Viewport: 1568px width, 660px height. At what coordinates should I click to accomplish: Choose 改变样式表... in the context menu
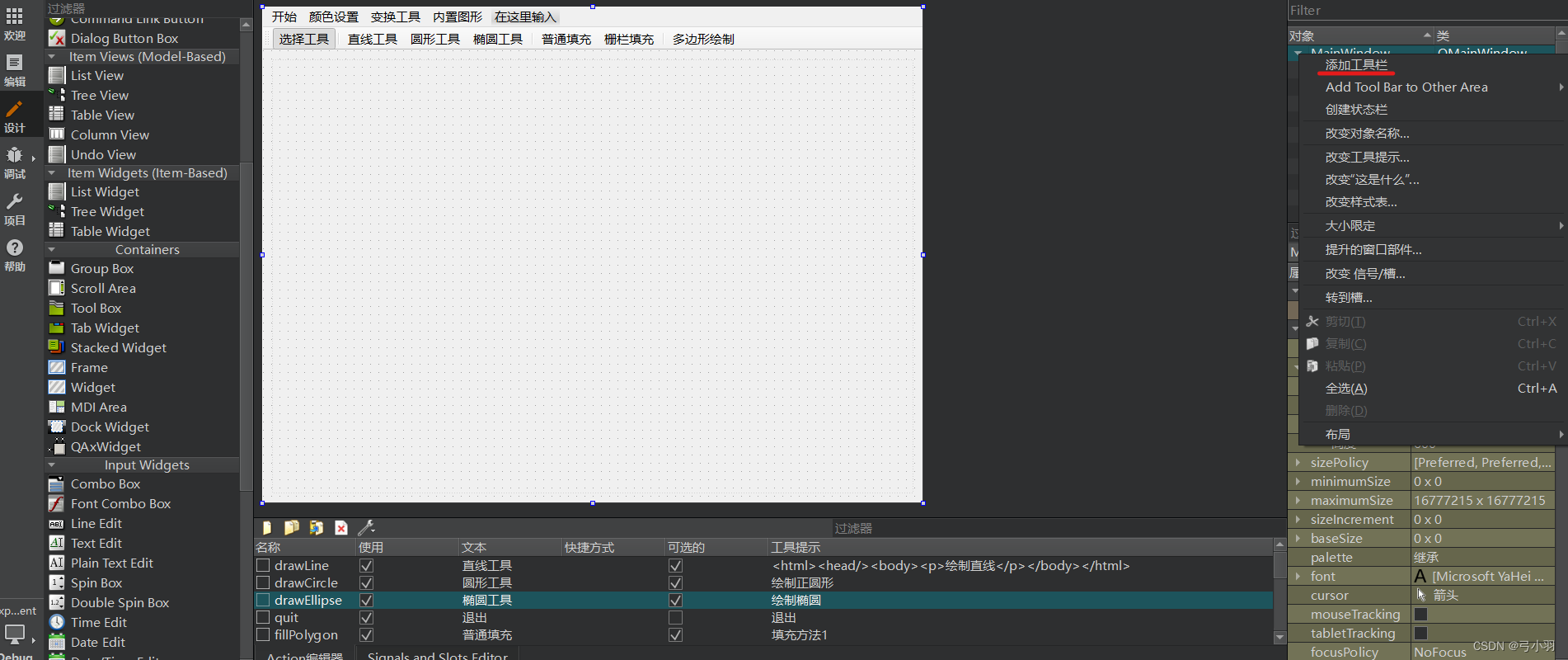pos(1433,201)
